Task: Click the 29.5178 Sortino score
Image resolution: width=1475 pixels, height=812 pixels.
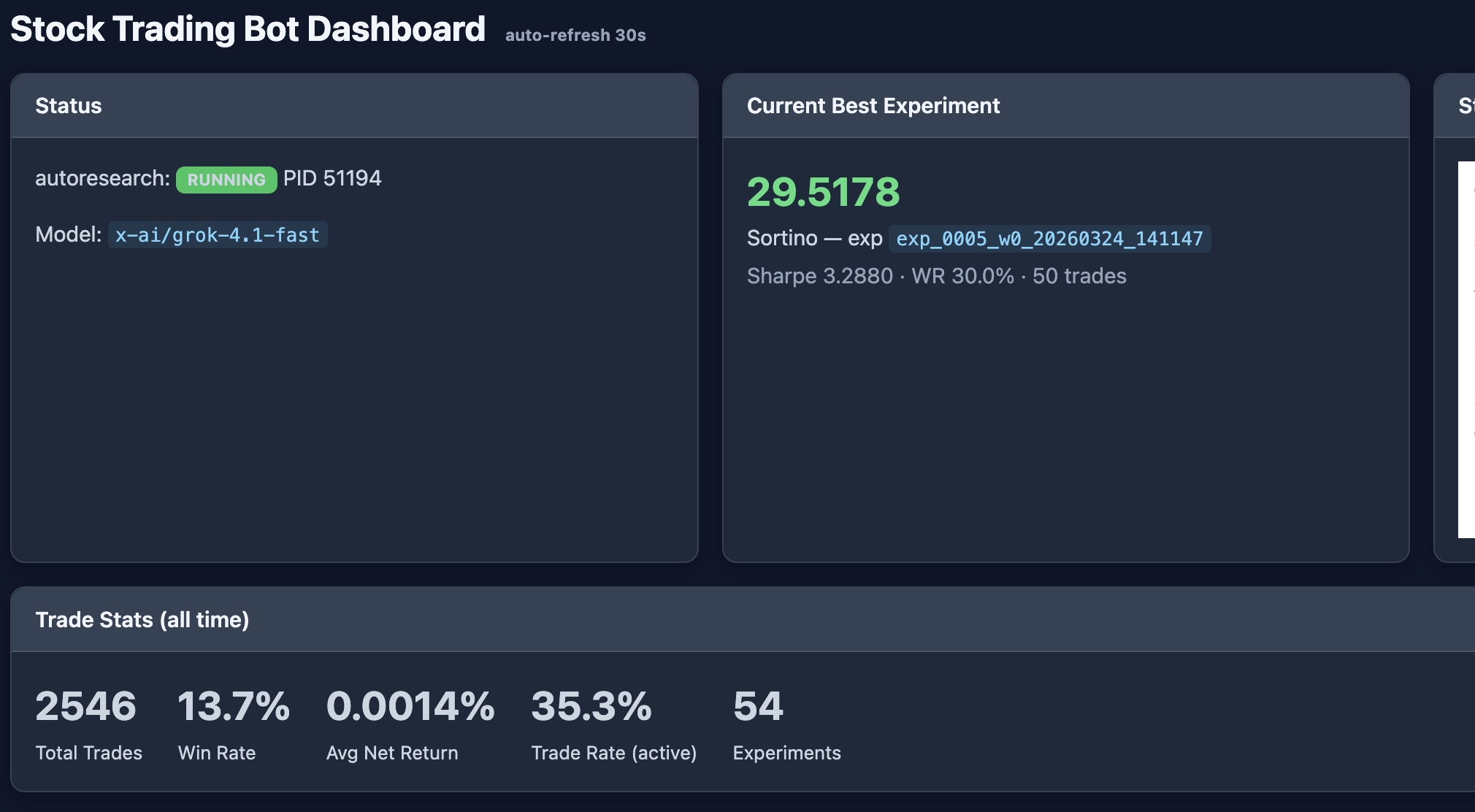Action: 823,192
